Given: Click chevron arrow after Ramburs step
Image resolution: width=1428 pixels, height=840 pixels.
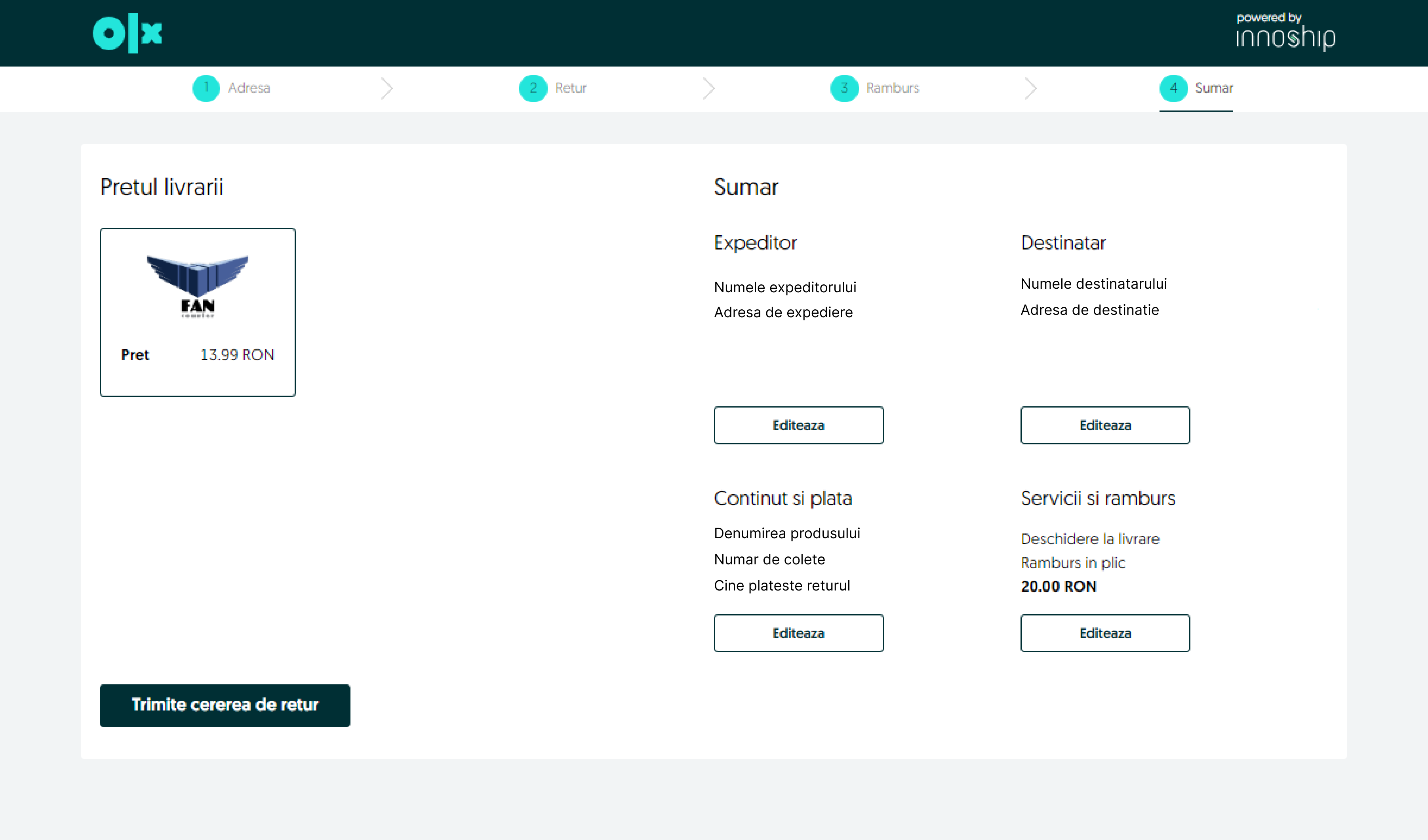Looking at the screenshot, I should tap(1031, 88).
